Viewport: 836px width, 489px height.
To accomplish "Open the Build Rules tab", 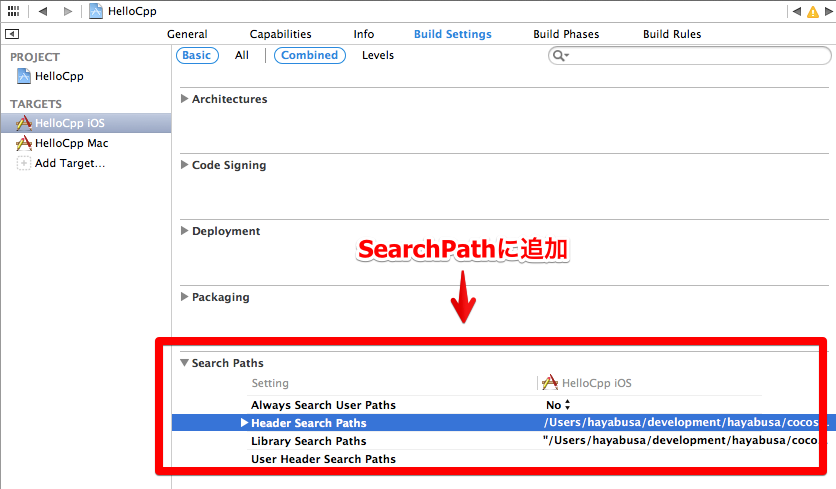I will (672, 34).
